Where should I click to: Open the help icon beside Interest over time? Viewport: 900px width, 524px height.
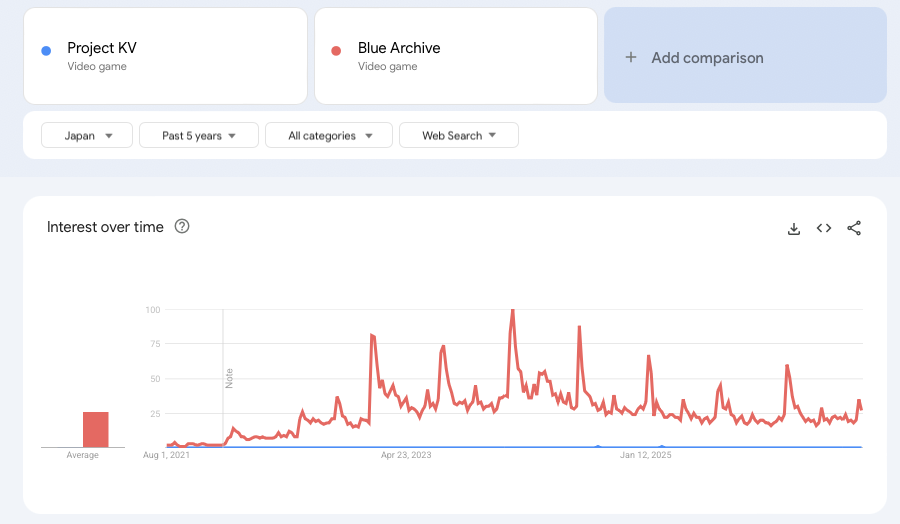tap(182, 227)
